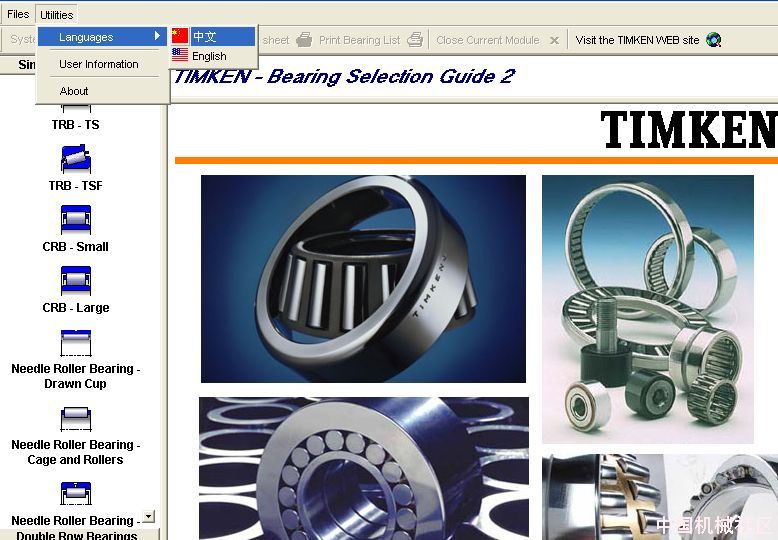The width and height of the screenshot is (778, 540).
Task: Click Print Bearing List button
Action: click(359, 40)
